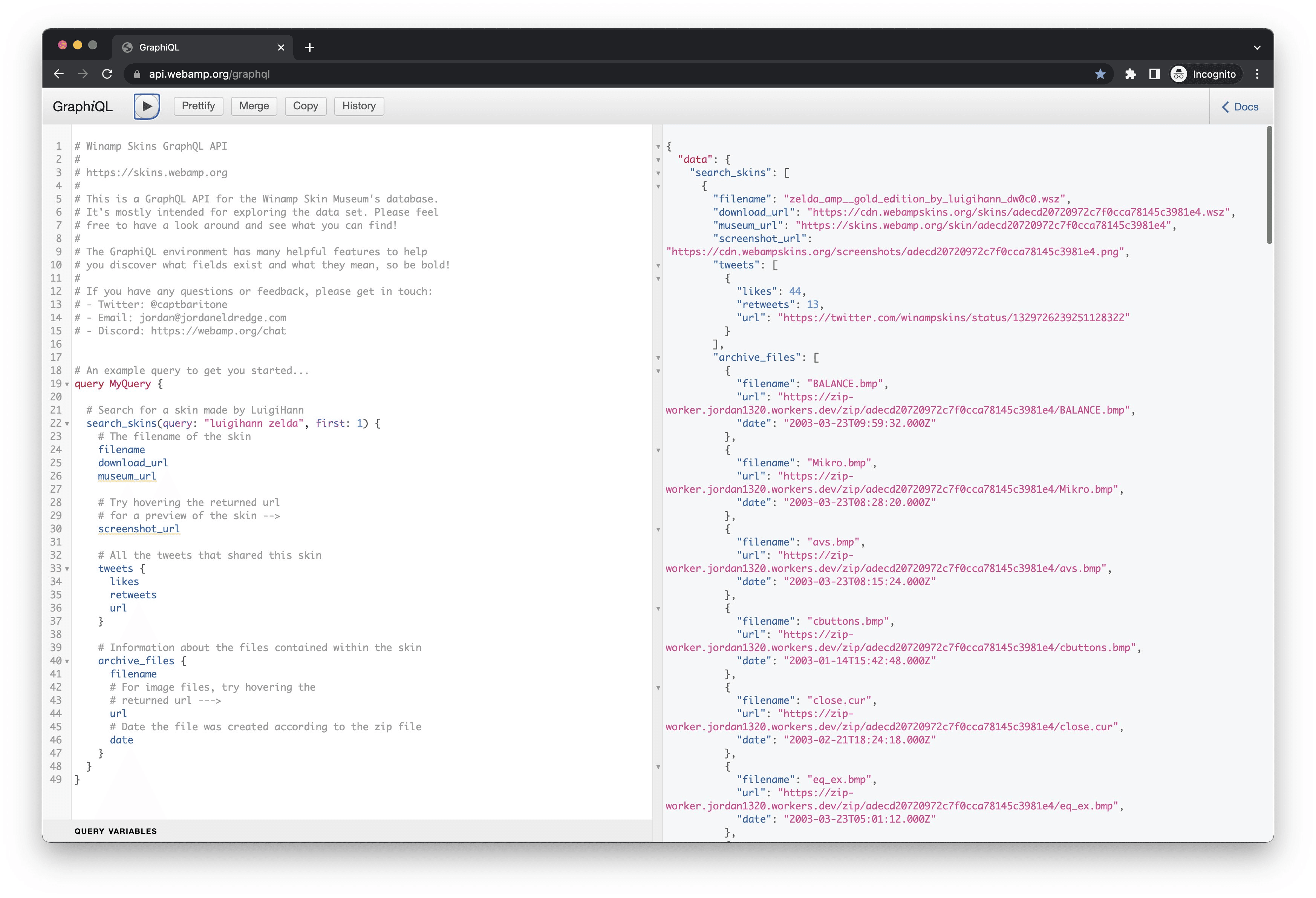
Task: Open the Extensions puzzle icon
Action: pyautogui.click(x=1130, y=74)
